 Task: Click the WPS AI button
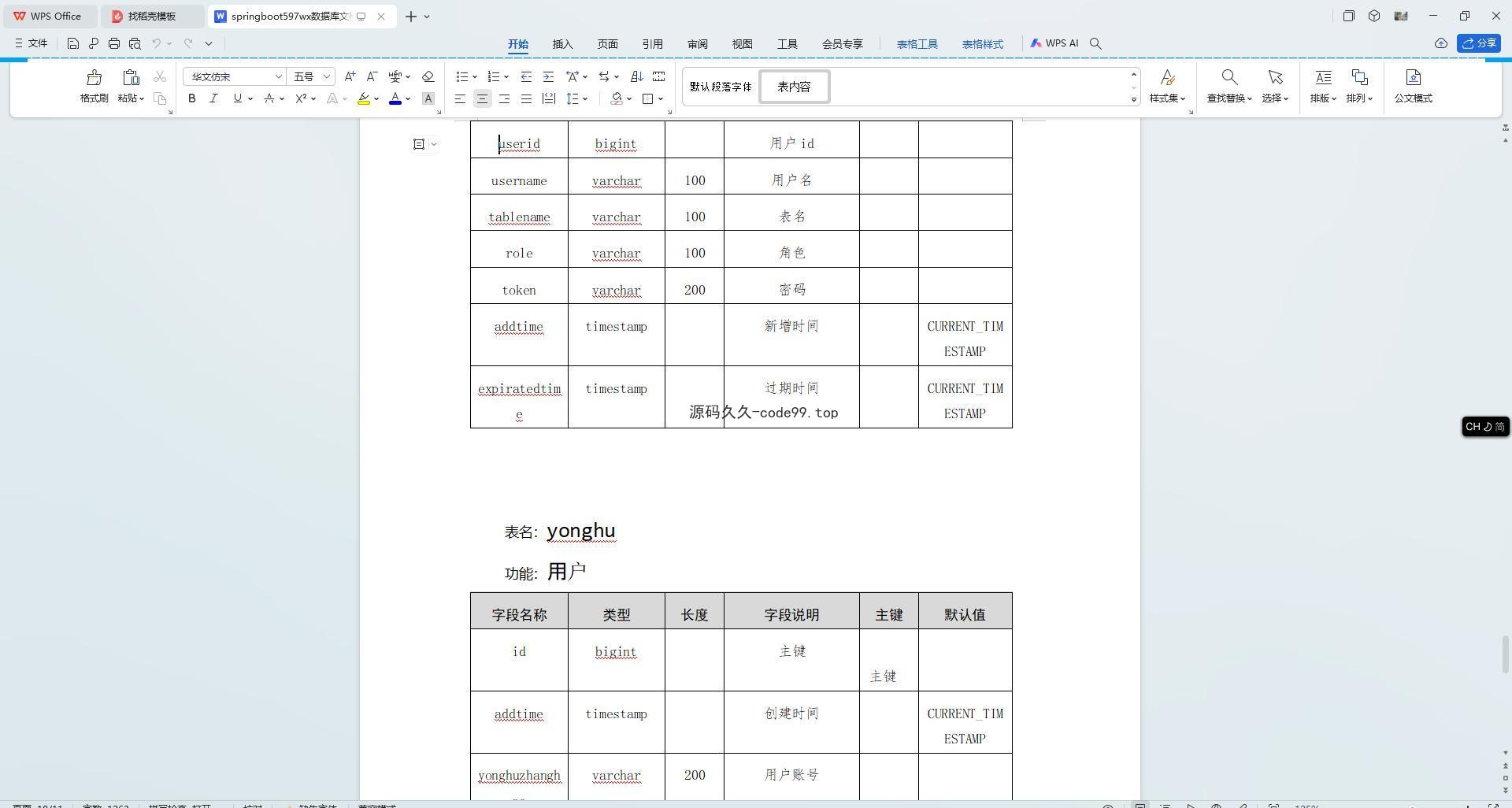tap(1054, 43)
